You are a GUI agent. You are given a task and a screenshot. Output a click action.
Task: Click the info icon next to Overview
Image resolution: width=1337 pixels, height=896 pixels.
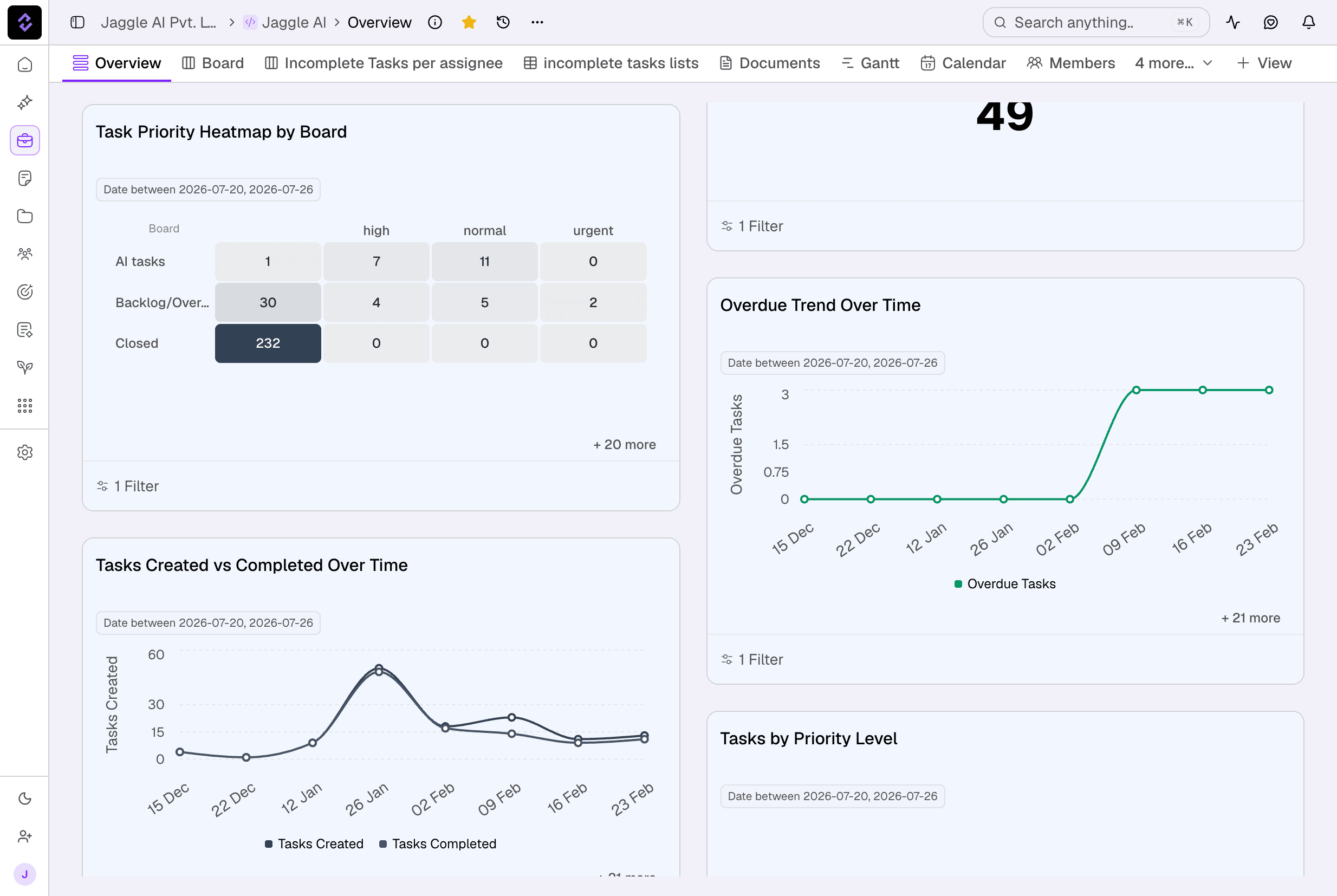[435, 22]
